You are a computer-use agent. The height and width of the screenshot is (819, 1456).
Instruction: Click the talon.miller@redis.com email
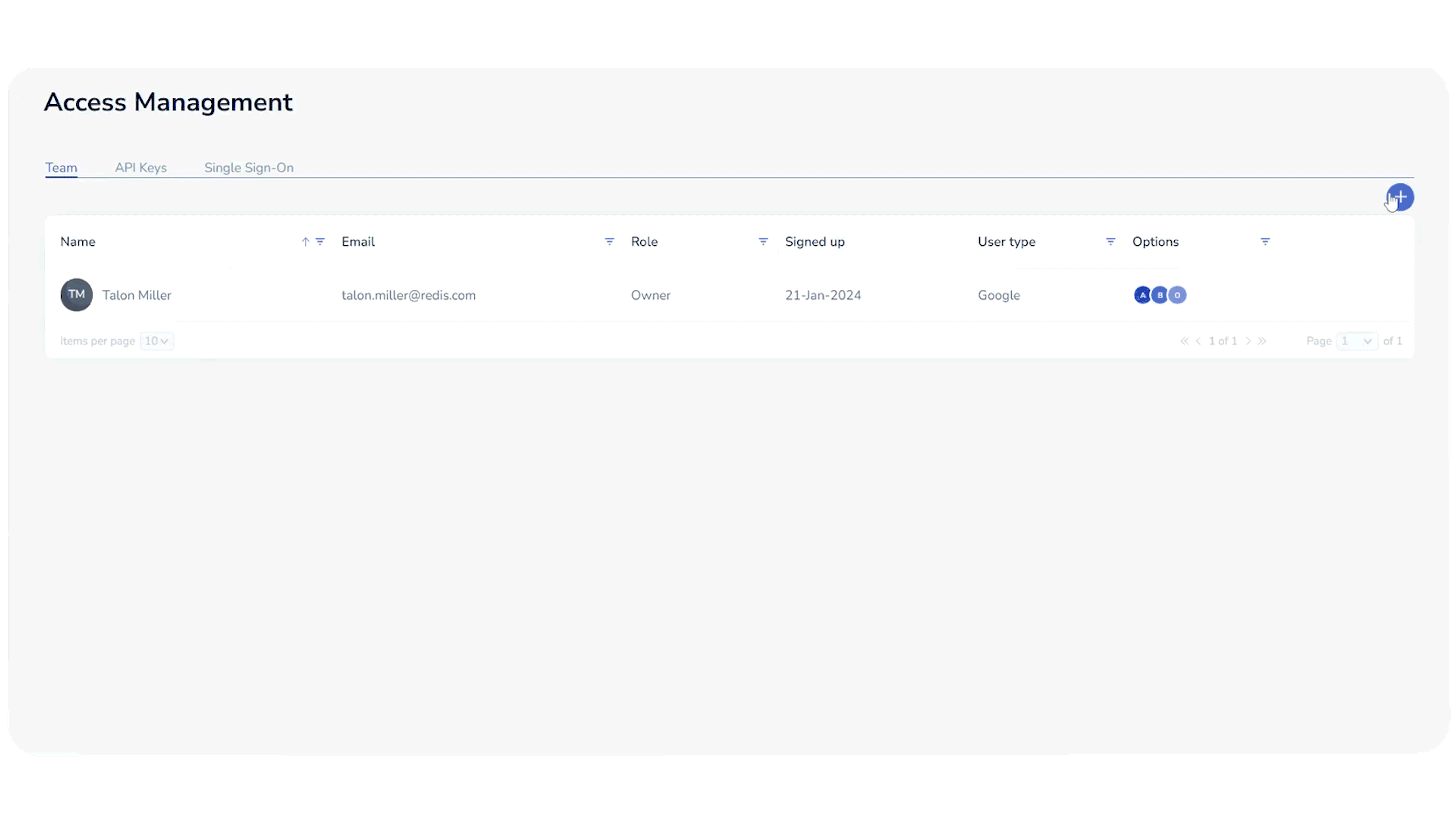click(x=408, y=295)
